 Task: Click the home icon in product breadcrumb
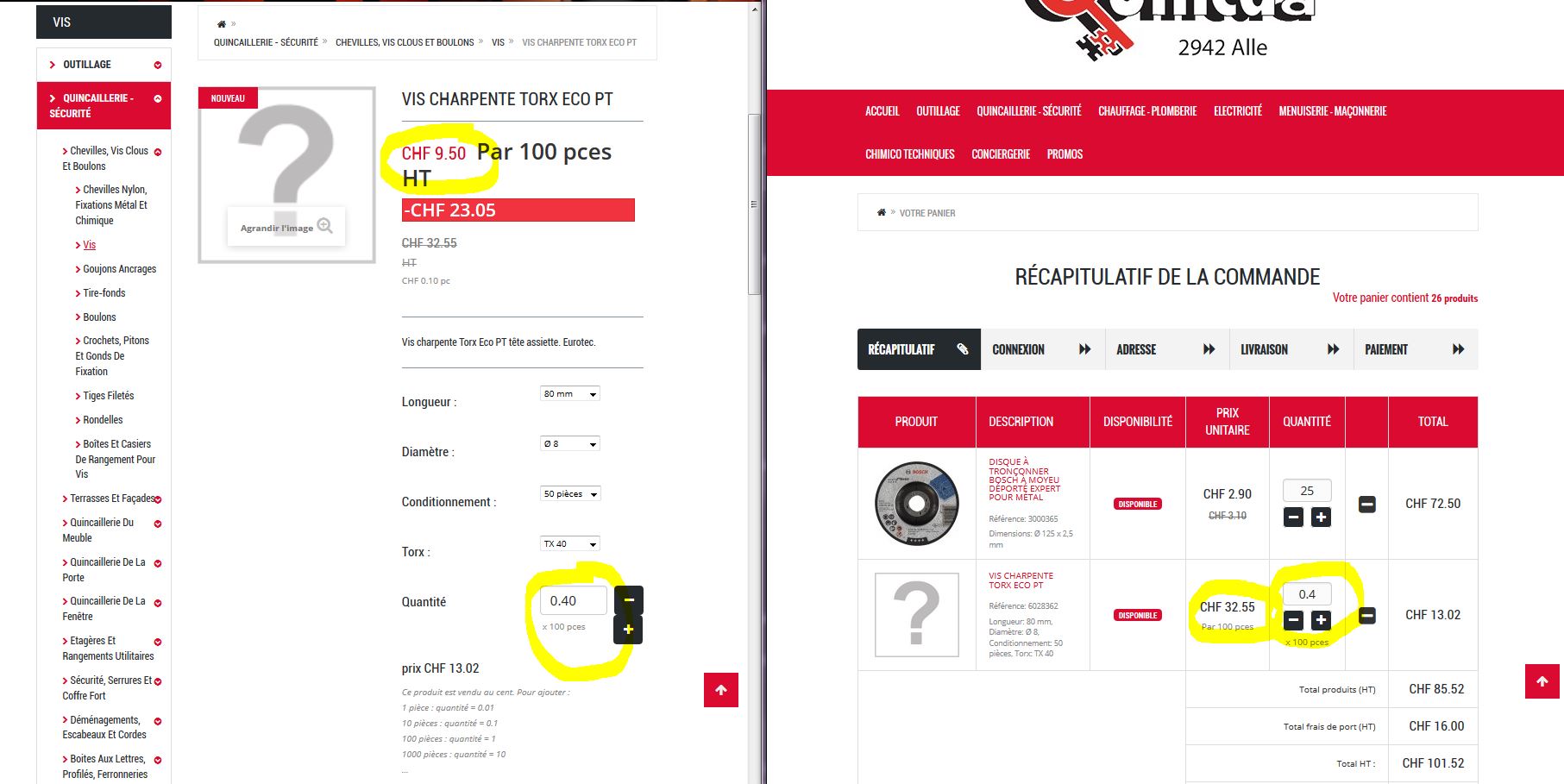click(x=222, y=24)
